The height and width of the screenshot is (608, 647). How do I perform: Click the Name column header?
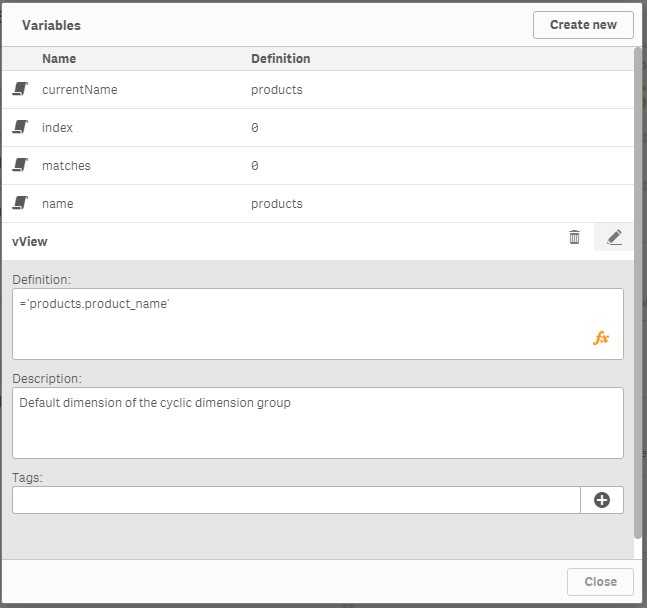click(59, 59)
